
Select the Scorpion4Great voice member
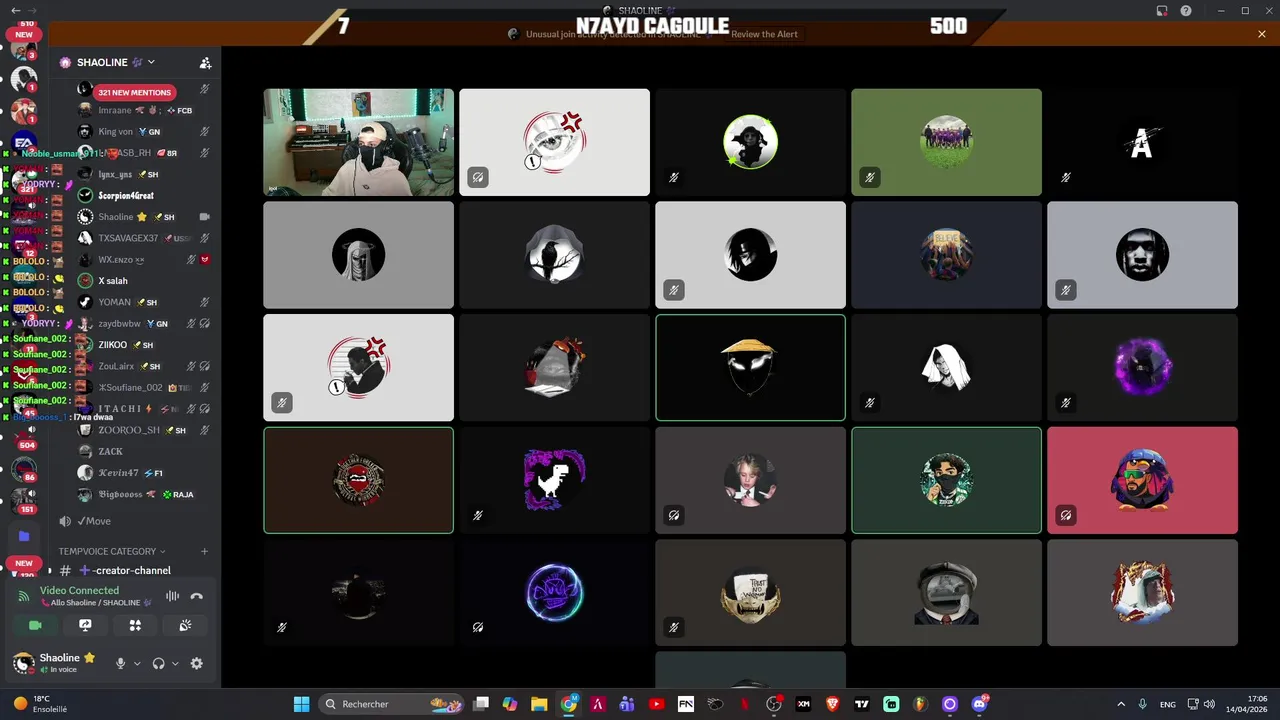[143, 195]
